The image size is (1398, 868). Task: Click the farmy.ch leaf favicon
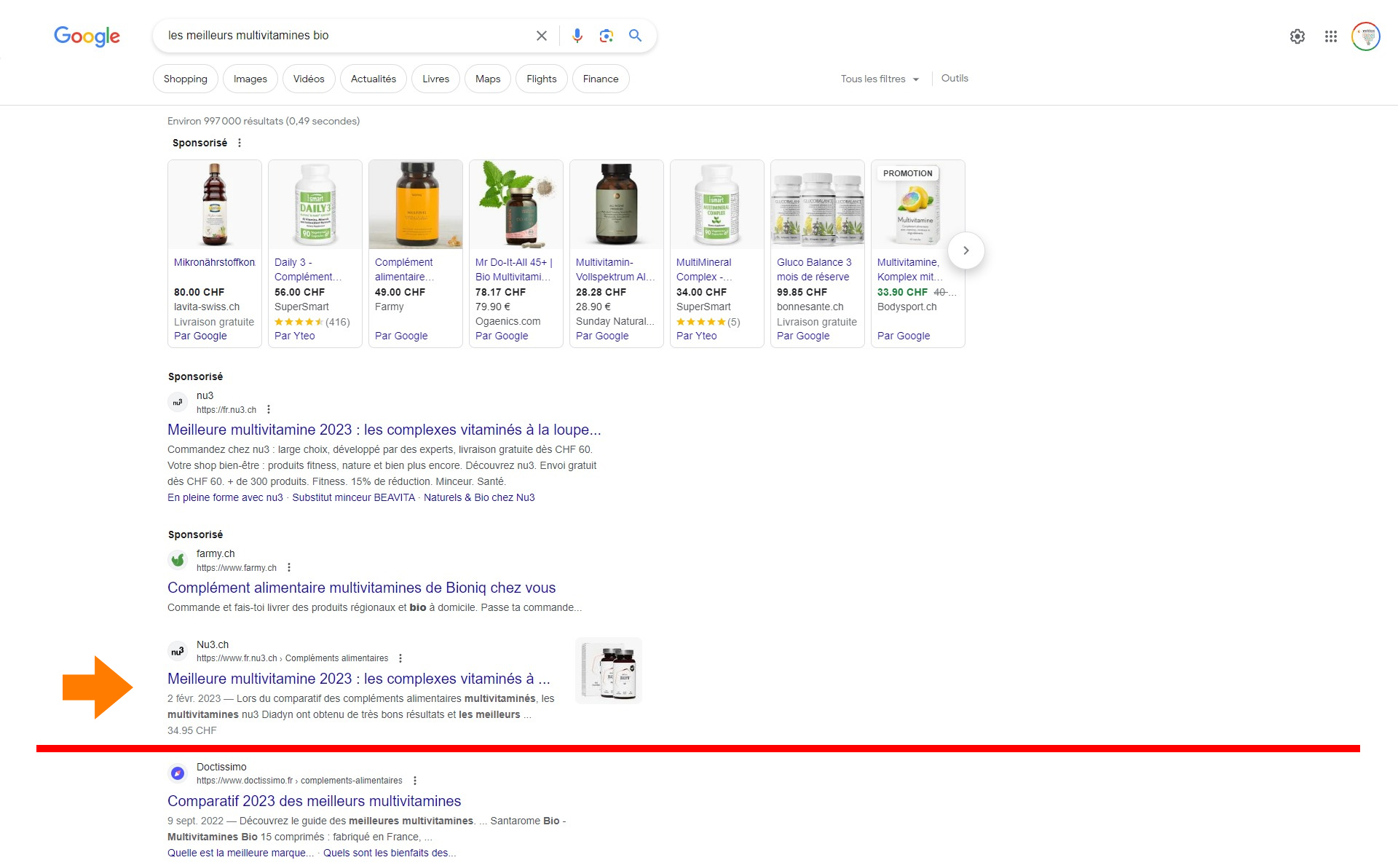[178, 560]
